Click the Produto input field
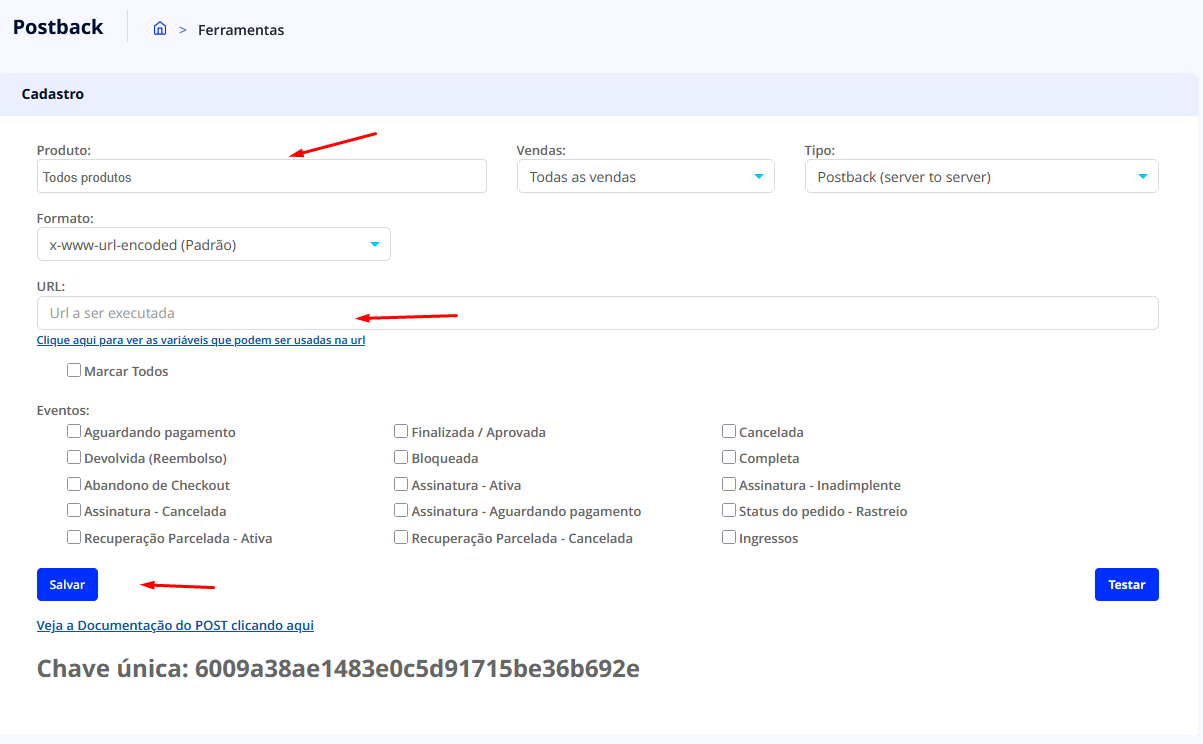This screenshot has height=744, width=1203. click(x=261, y=177)
